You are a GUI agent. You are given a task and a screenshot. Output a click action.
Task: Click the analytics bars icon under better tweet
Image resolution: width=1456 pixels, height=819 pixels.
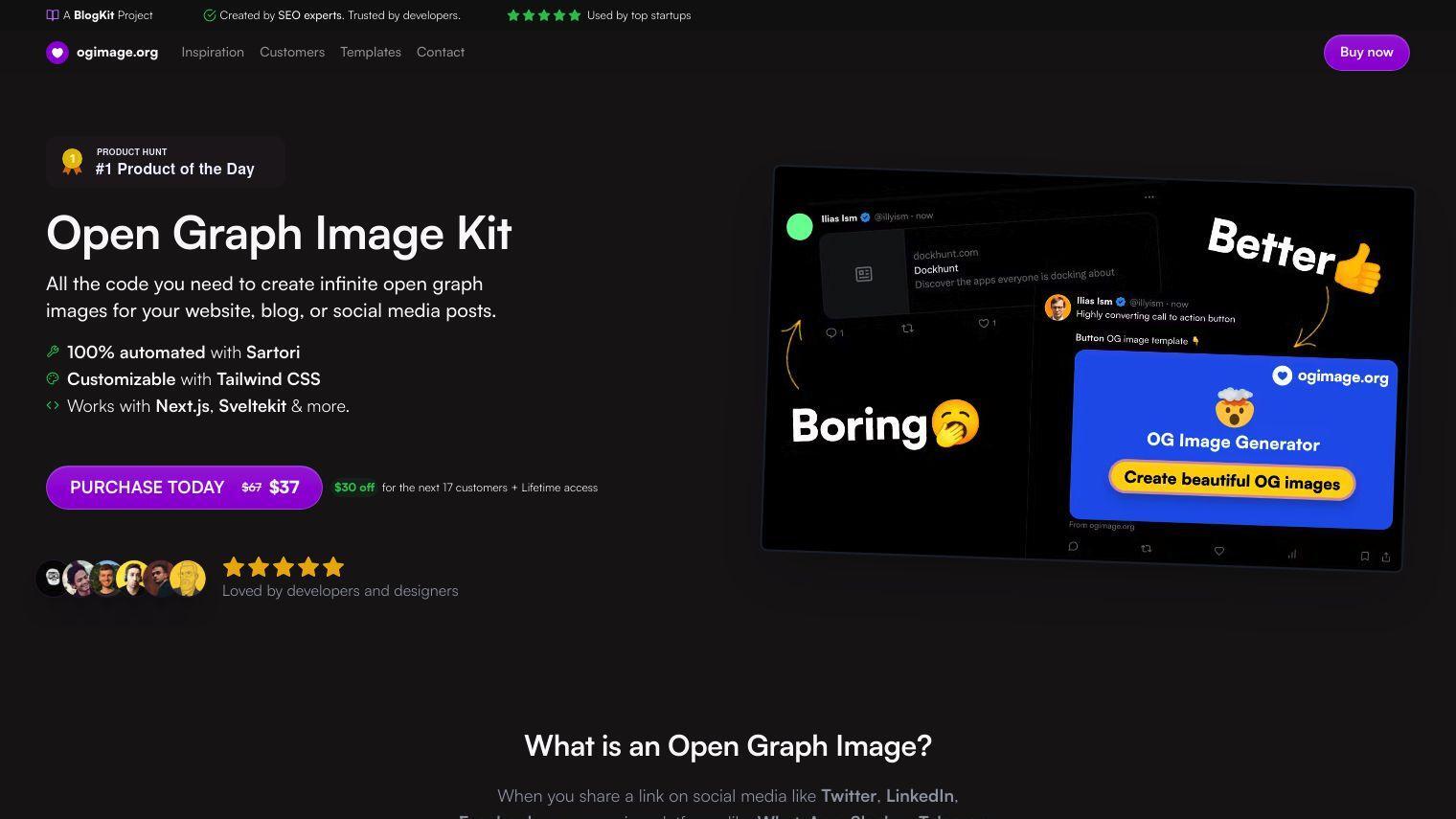1292,554
